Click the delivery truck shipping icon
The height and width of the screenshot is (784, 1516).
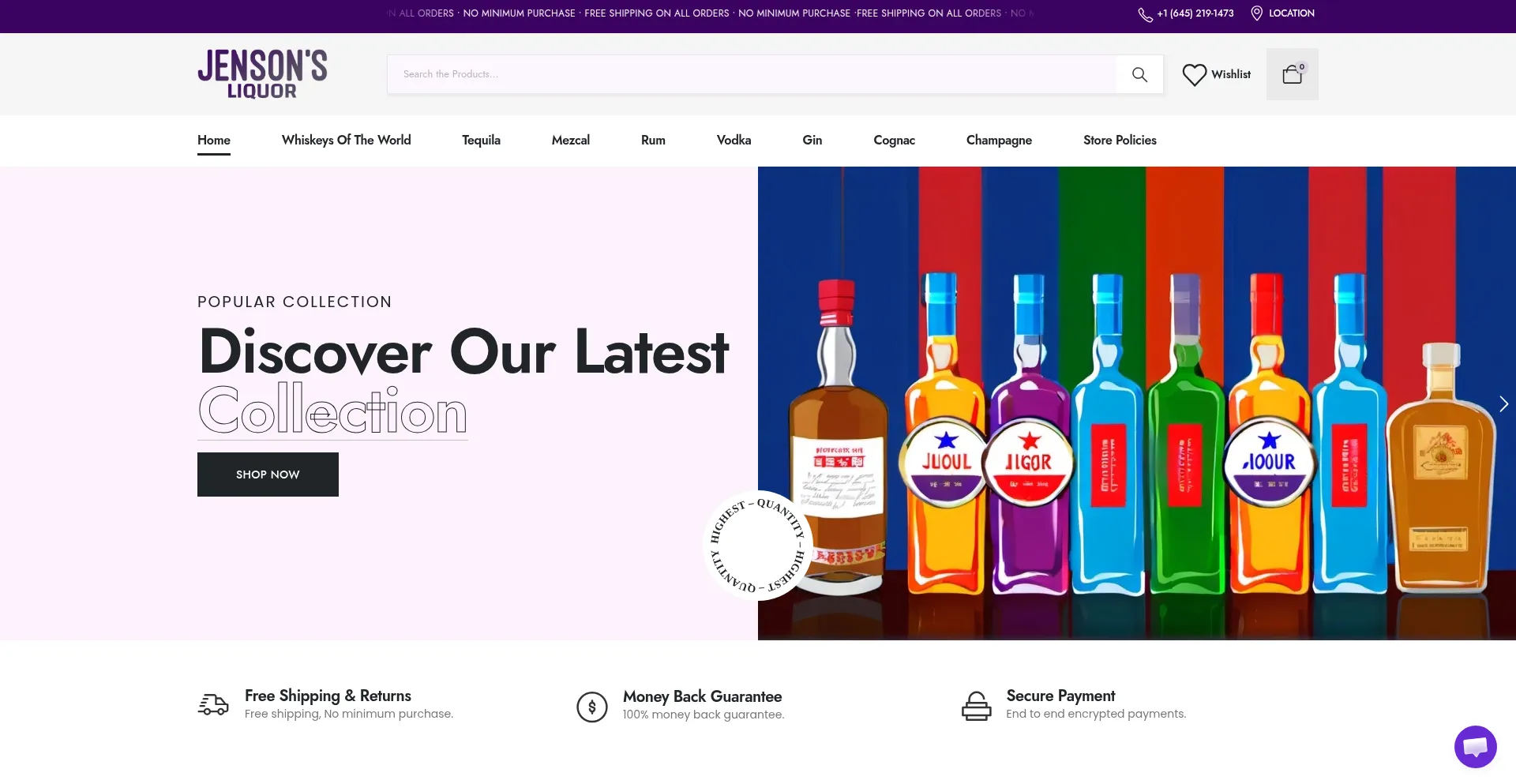point(213,704)
